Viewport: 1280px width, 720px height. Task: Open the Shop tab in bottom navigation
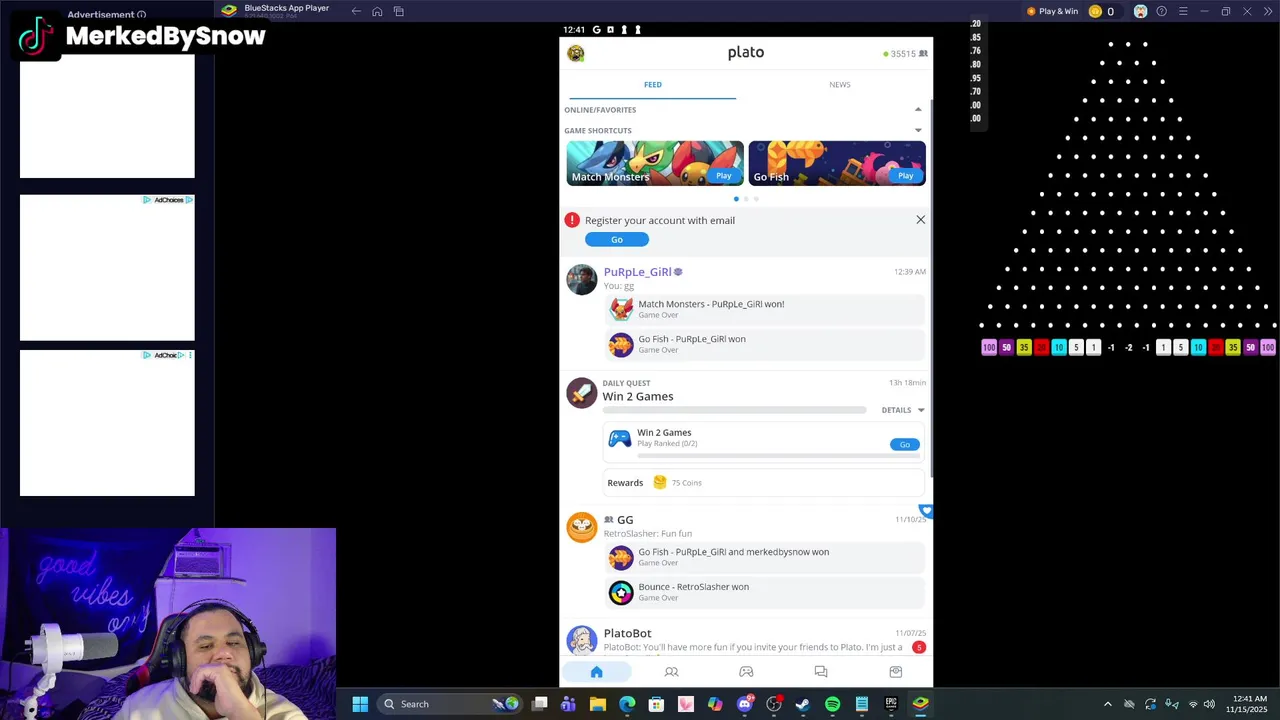pyautogui.click(x=896, y=672)
